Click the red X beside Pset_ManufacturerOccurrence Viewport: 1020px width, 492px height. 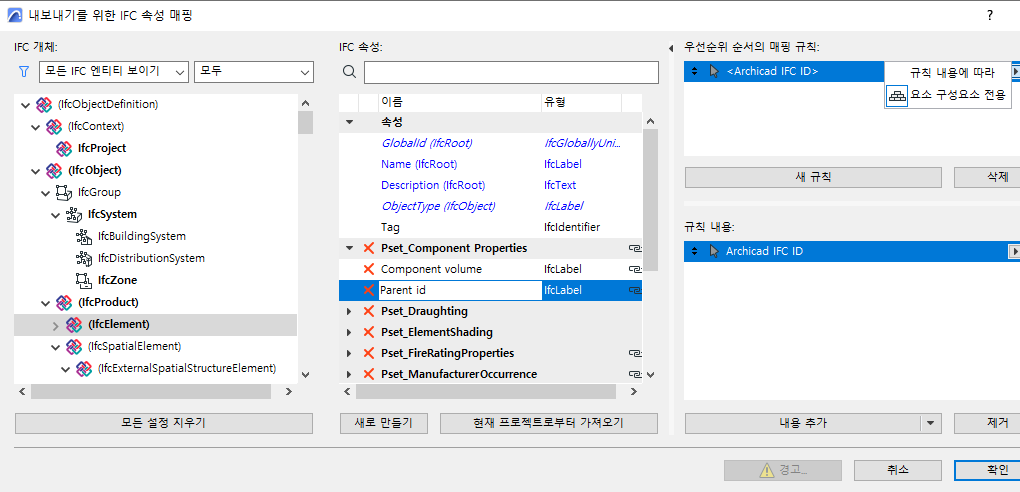369,374
